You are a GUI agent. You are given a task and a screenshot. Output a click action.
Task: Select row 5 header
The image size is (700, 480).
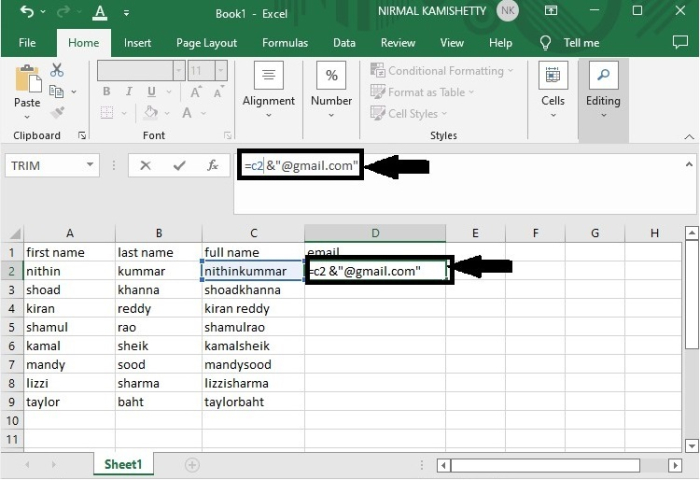(12, 327)
